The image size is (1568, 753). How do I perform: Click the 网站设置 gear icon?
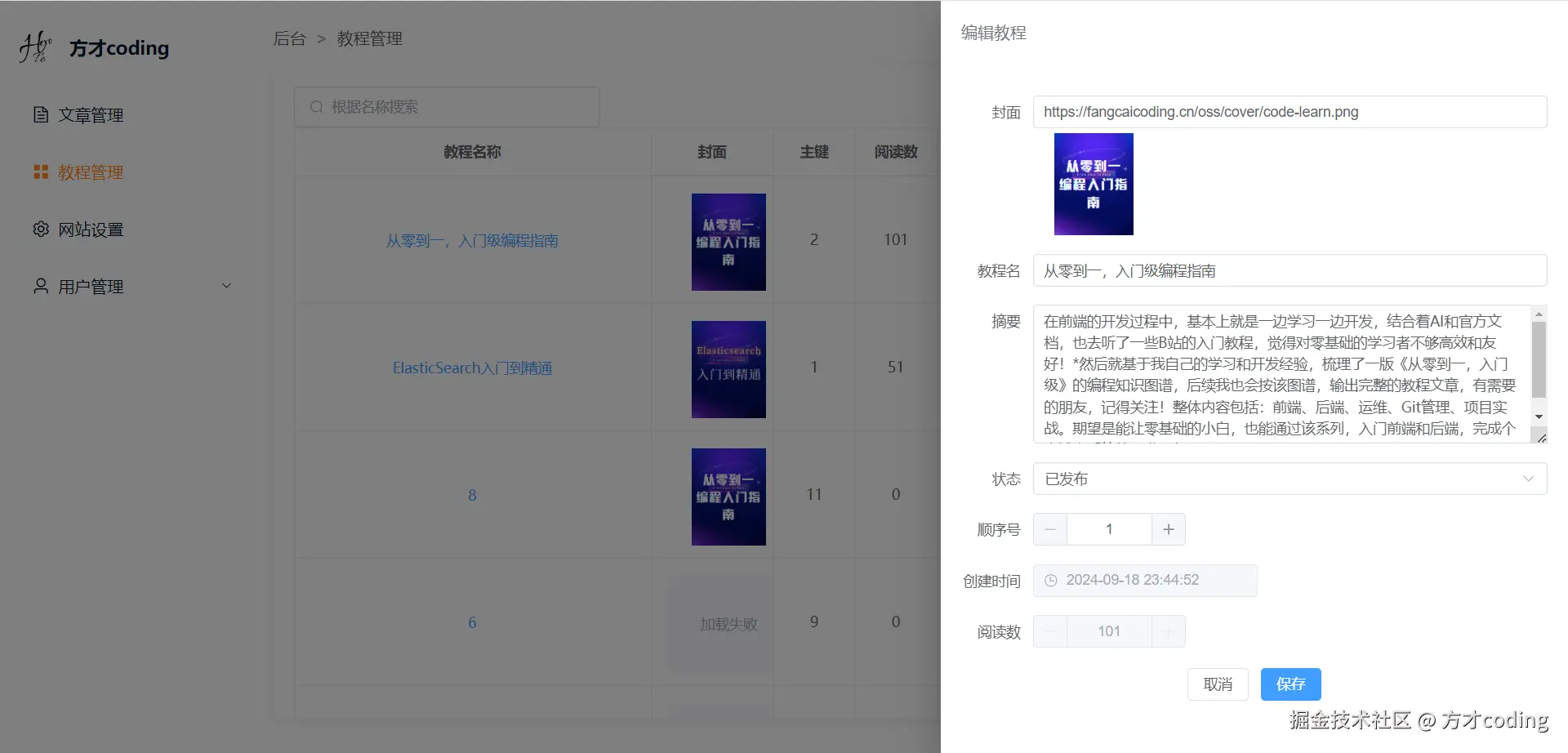coord(41,229)
